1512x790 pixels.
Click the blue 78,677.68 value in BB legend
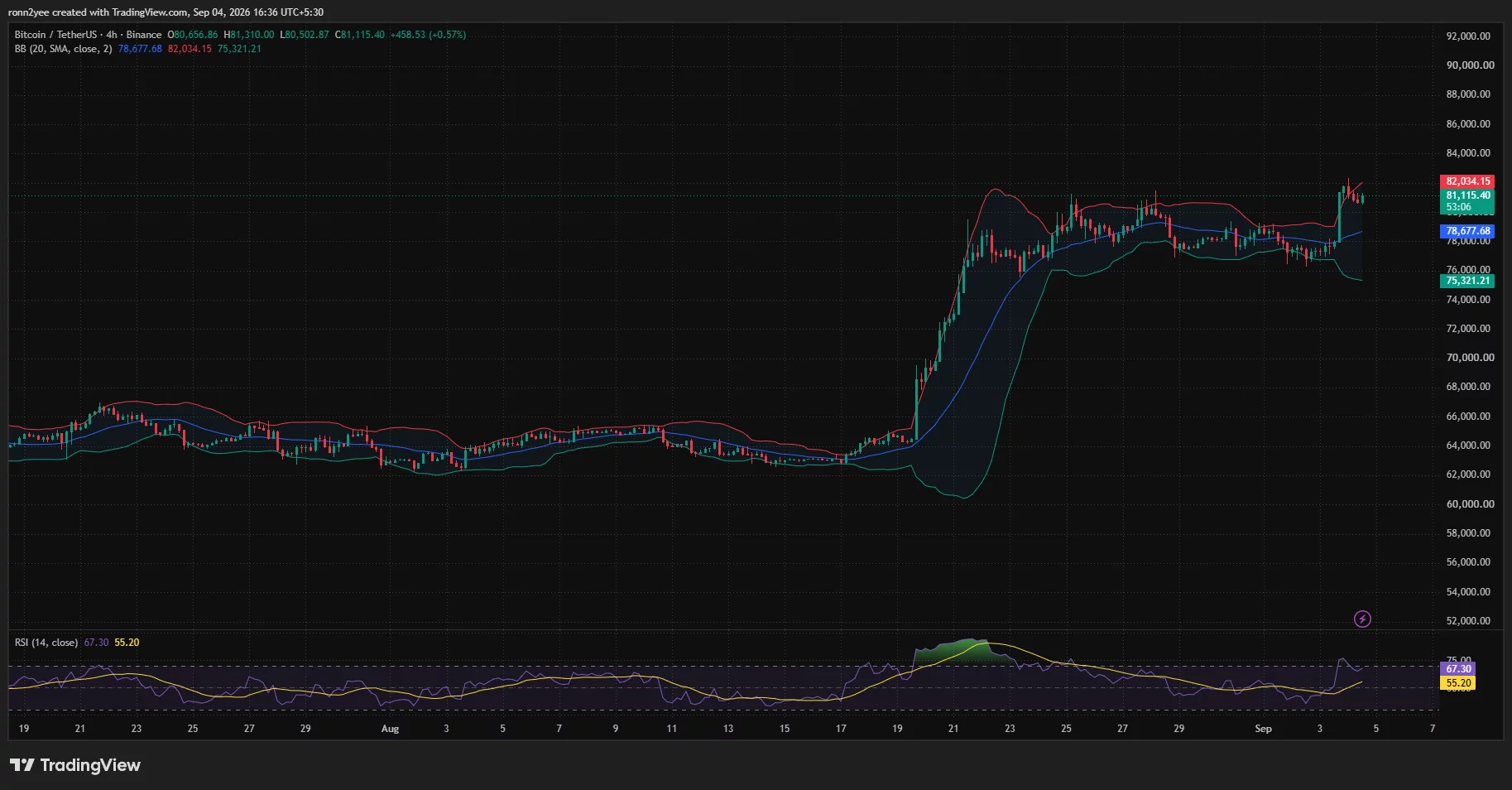click(x=140, y=49)
